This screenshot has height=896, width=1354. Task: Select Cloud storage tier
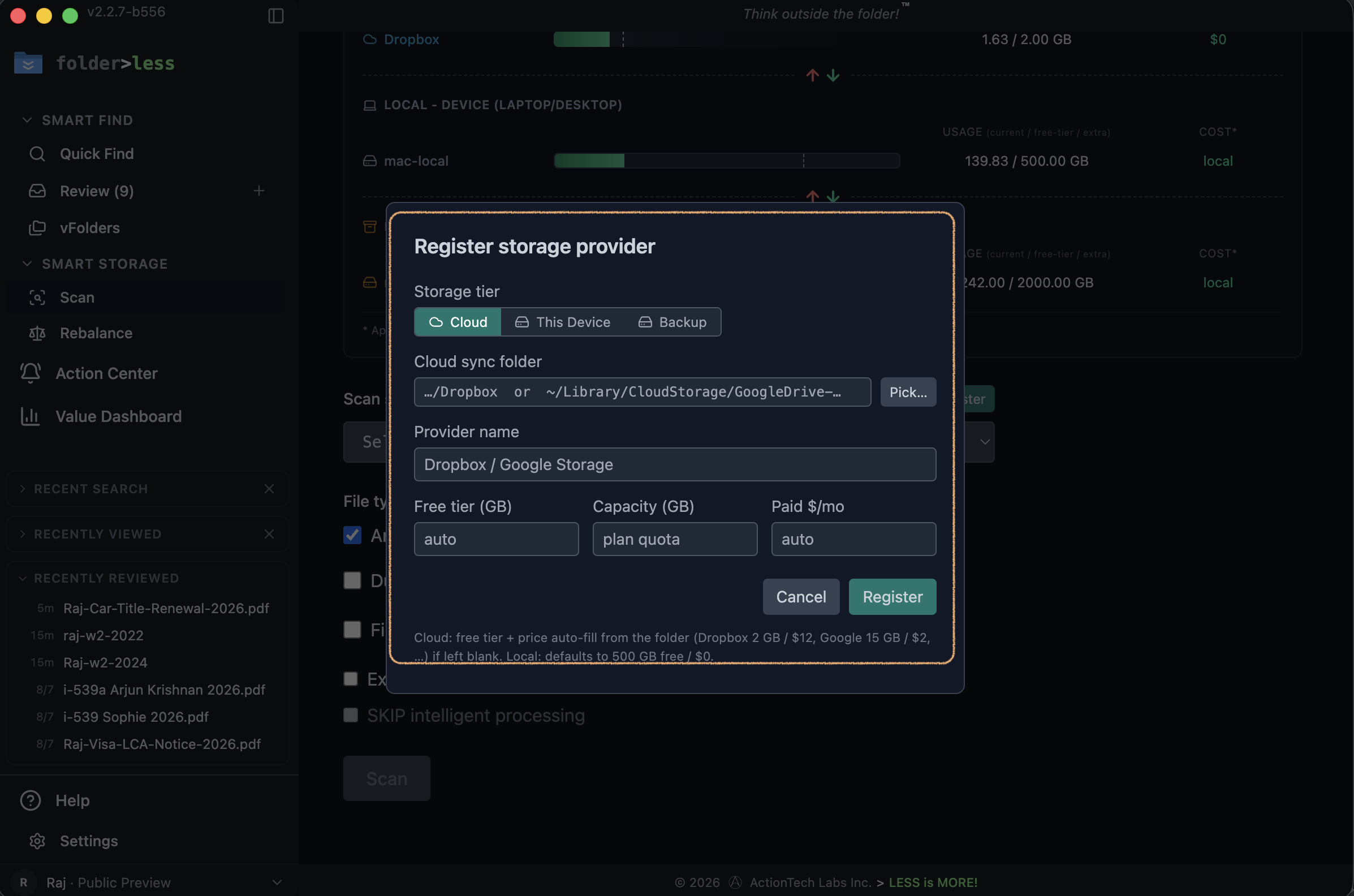458,322
